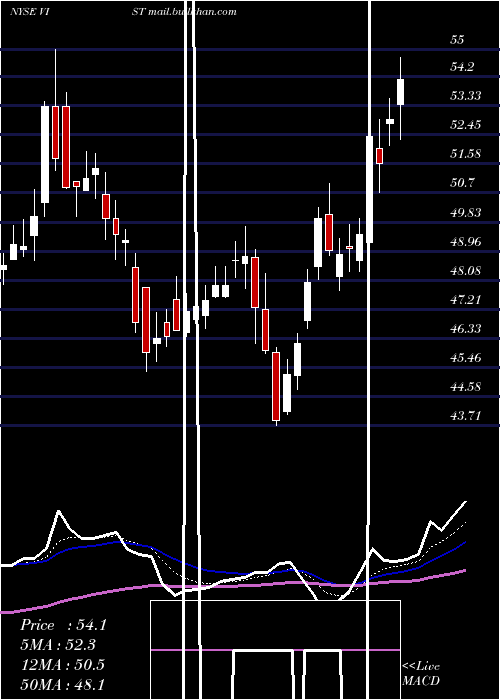Click the Price : 54.1 readout

click(x=63, y=625)
